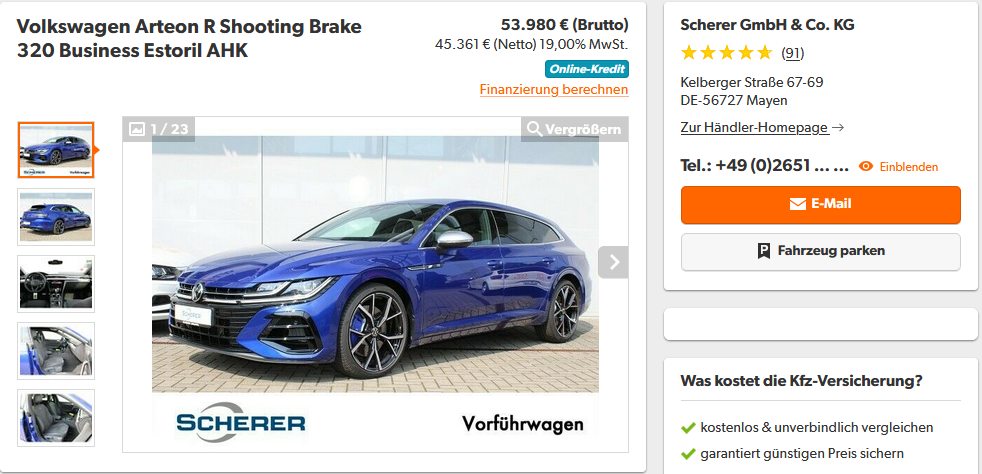Show hidden phone number via Einblenden

[909, 167]
